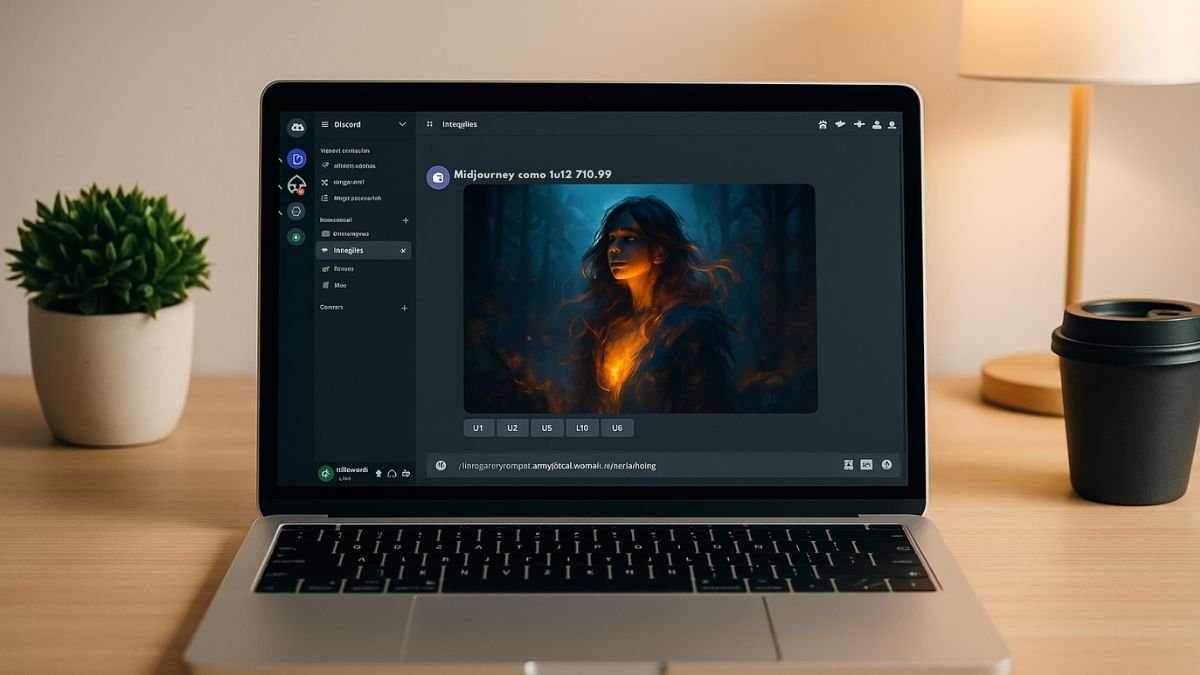
Task: Click the image/GIF icon in message bar
Action: pyautogui.click(x=866, y=465)
